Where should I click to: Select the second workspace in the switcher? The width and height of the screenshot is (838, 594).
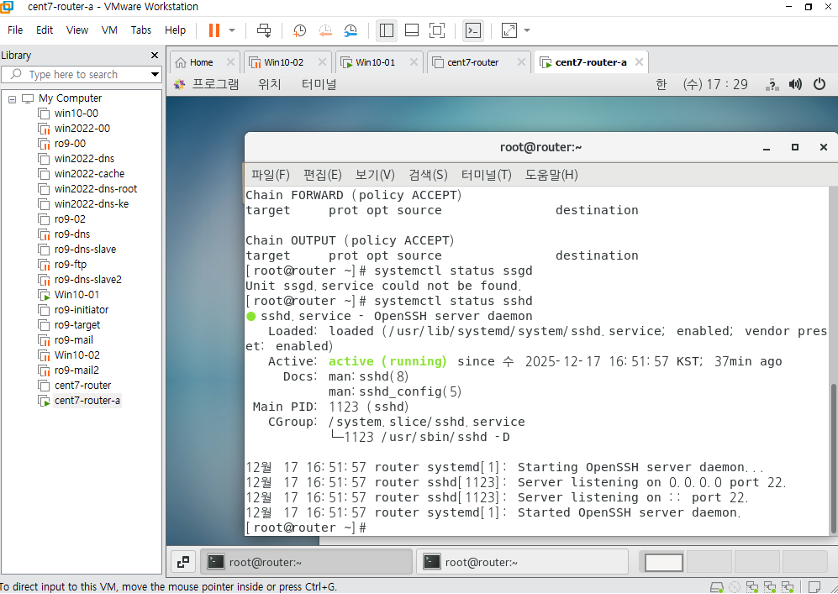(709, 562)
